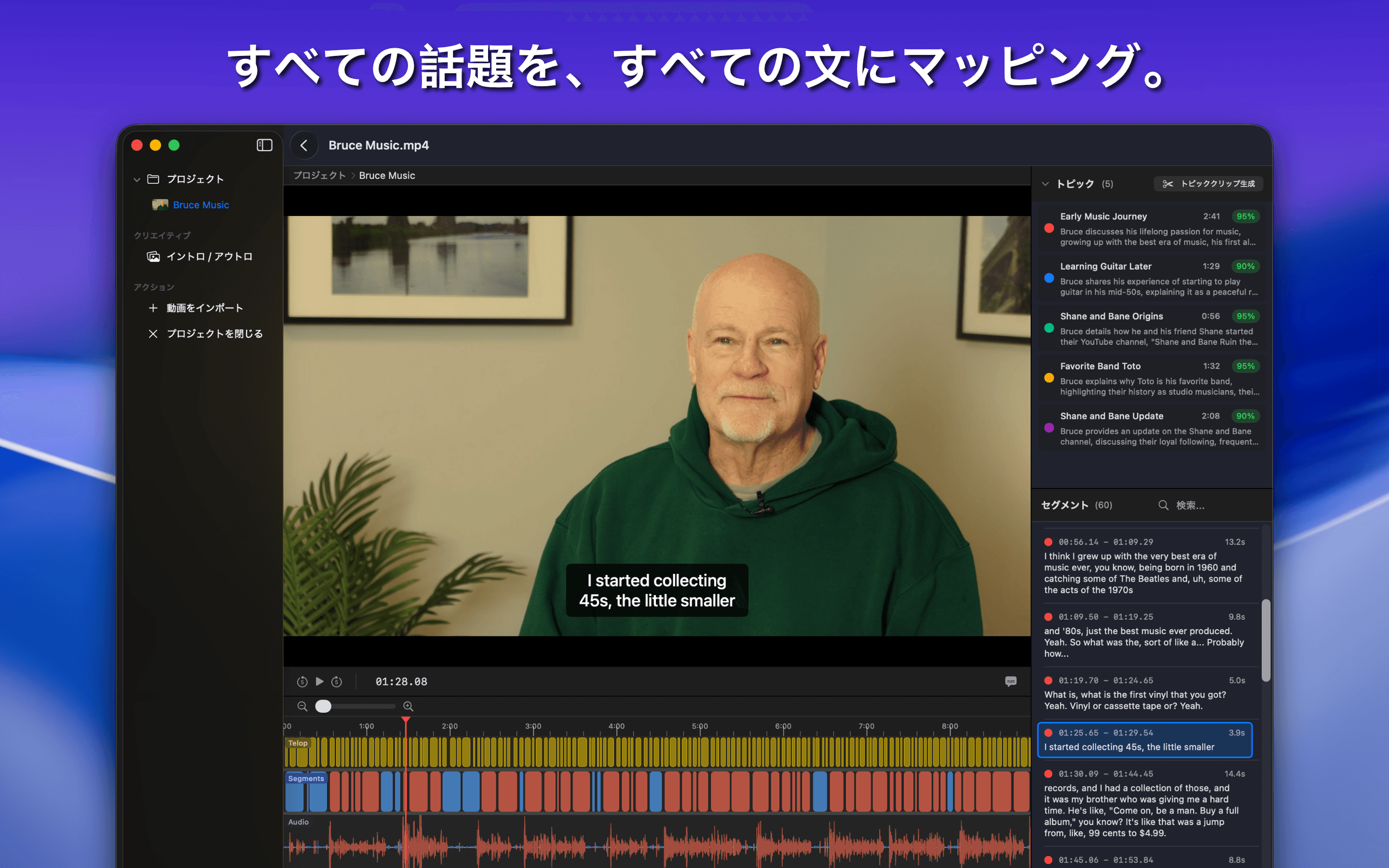Click トピッククリップ生成 button

pyautogui.click(x=1208, y=184)
